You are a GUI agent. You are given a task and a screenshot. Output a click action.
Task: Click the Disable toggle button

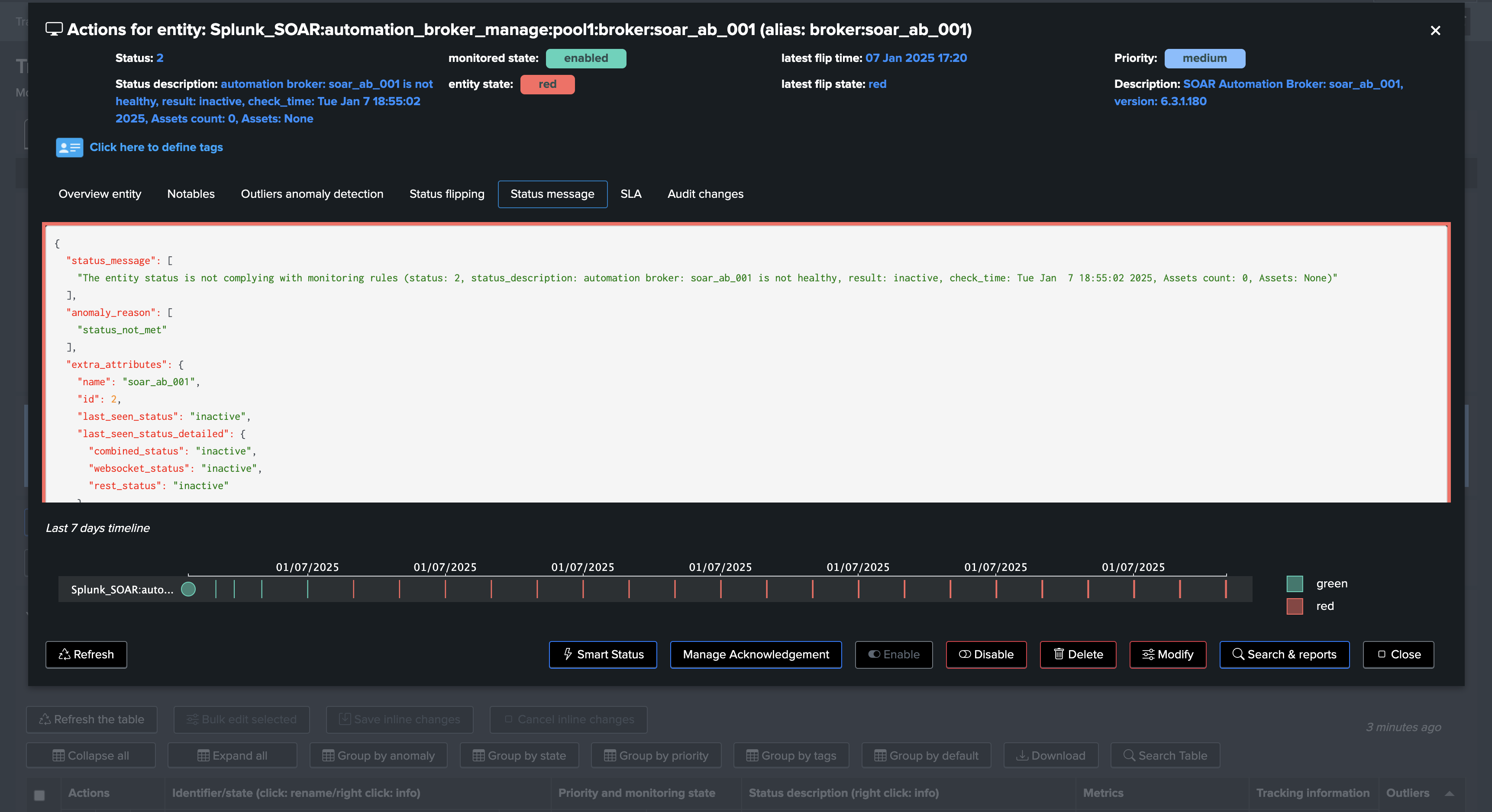point(986,654)
